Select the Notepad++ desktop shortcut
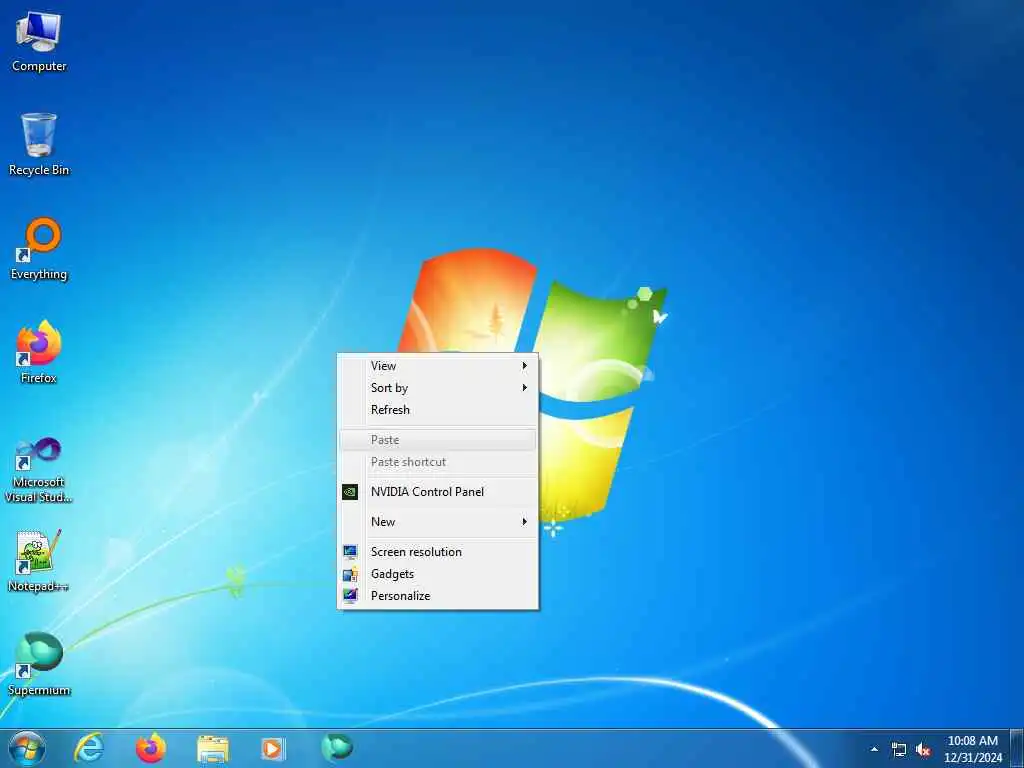The width and height of the screenshot is (1024, 768). click(x=39, y=560)
